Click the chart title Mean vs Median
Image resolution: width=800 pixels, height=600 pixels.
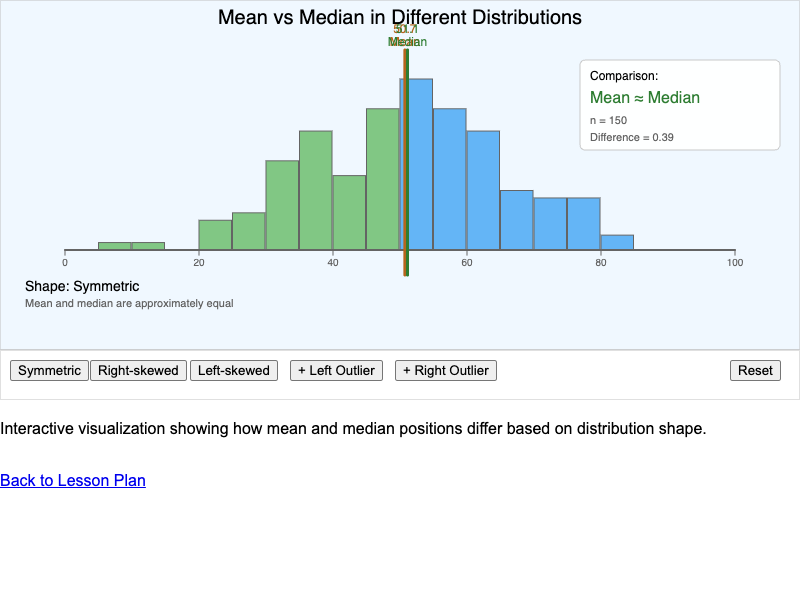coord(399,17)
